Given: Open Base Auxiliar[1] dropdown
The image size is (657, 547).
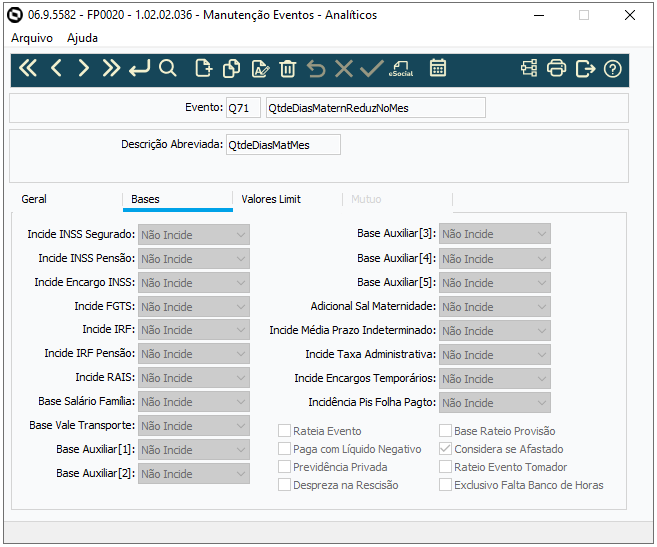Looking at the screenshot, I should pyautogui.click(x=194, y=449).
